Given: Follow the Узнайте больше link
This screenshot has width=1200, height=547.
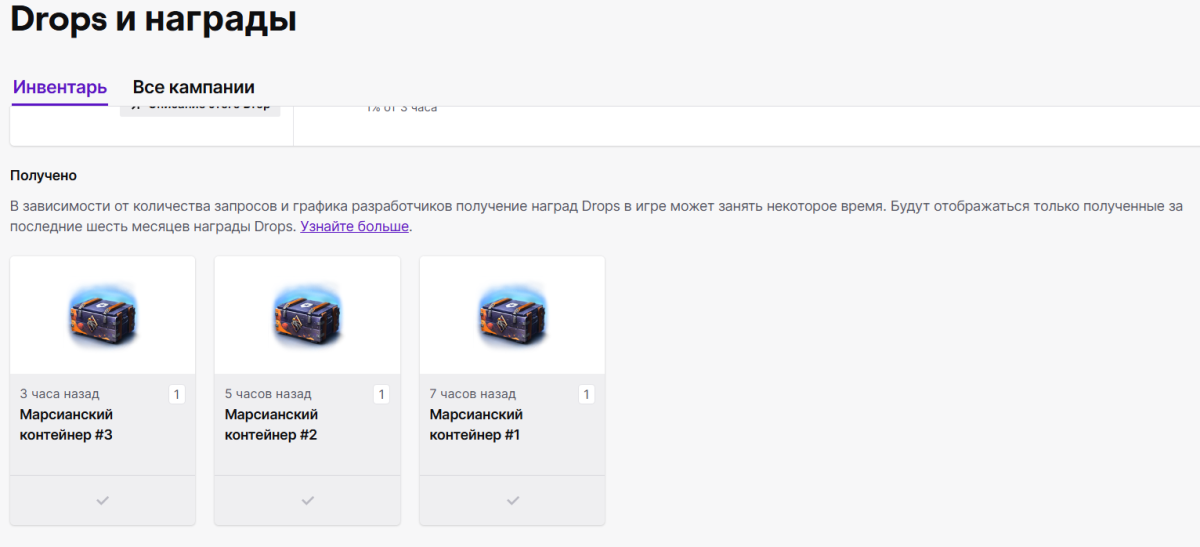Looking at the screenshot, I should coord(354,226).
